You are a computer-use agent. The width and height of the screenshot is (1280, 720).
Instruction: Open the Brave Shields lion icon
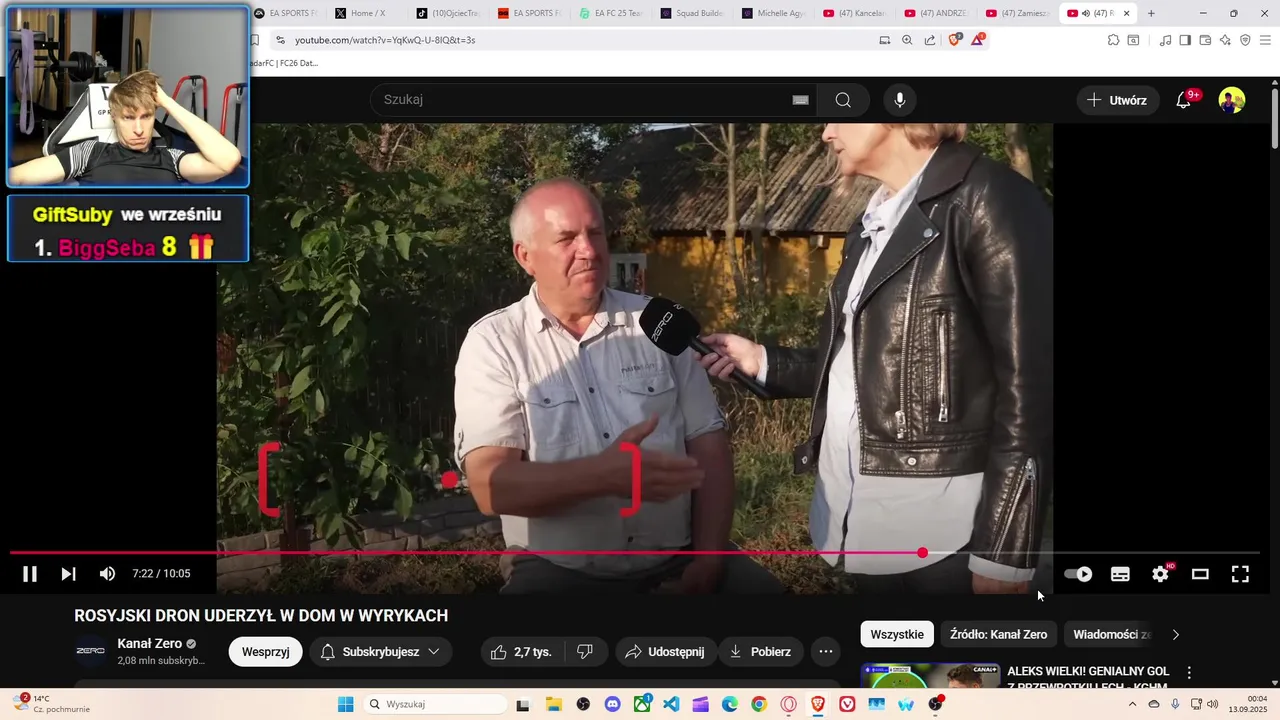954,40
